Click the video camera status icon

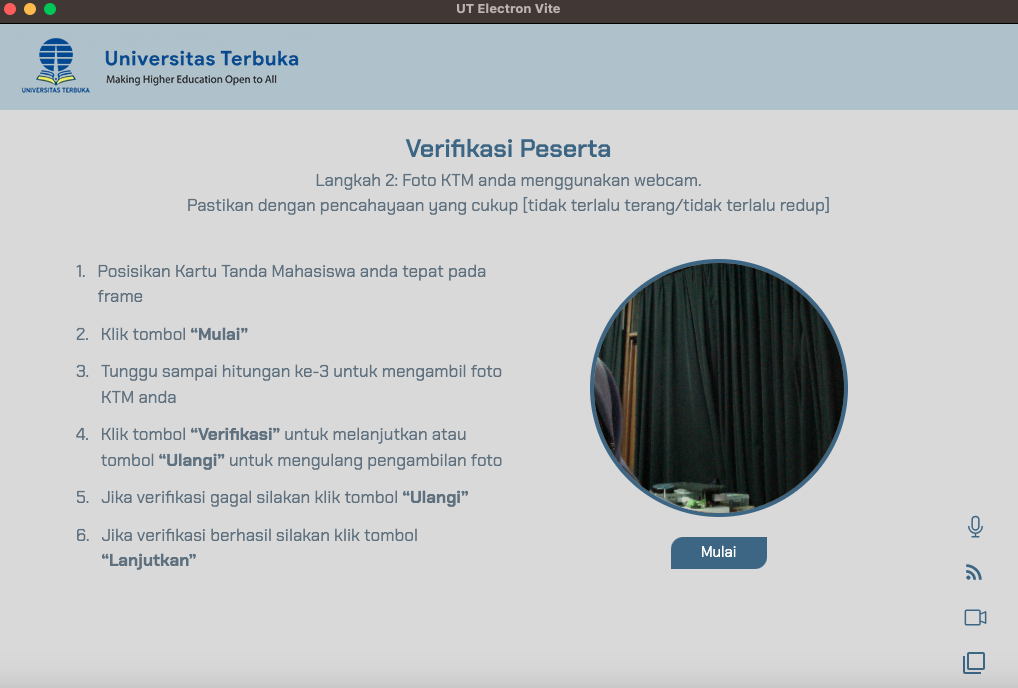point(975,618)
